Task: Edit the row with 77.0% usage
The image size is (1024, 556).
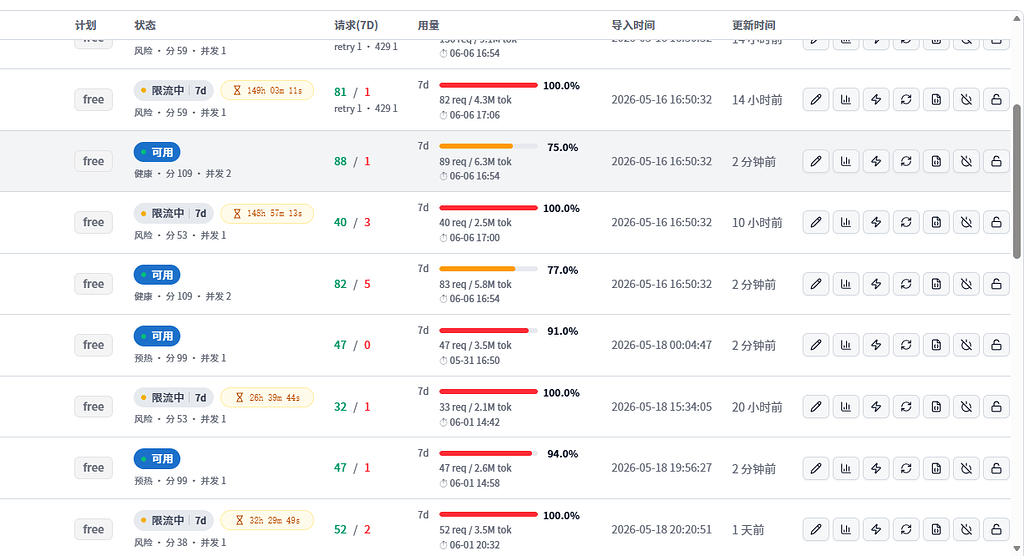Action: [816, 284]
